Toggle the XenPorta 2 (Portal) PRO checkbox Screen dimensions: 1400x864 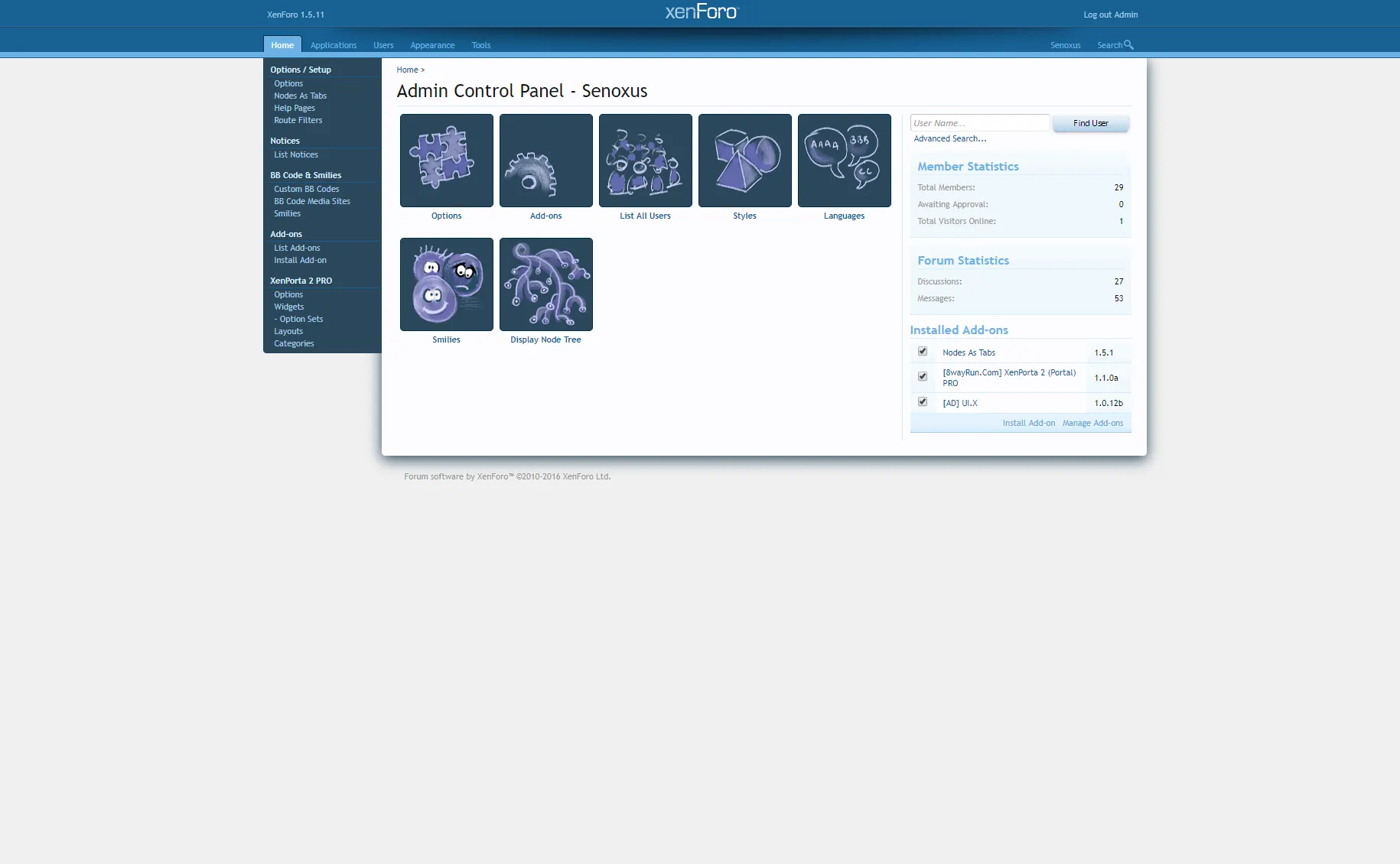(923, 377)
